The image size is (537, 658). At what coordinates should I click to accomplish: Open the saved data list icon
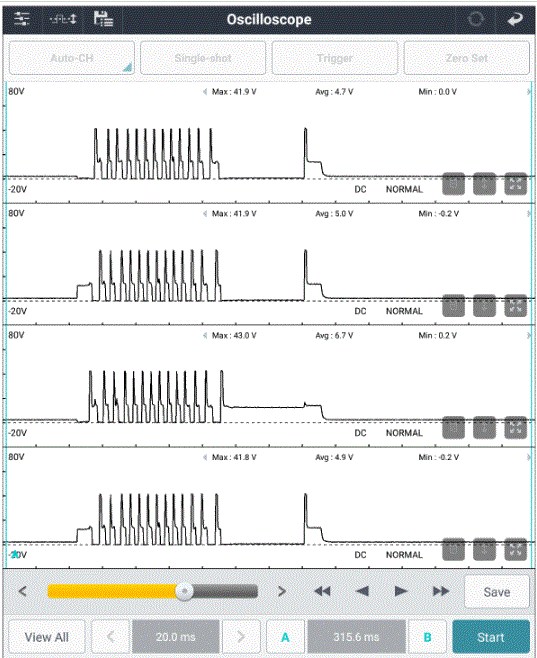click(103, 19)
